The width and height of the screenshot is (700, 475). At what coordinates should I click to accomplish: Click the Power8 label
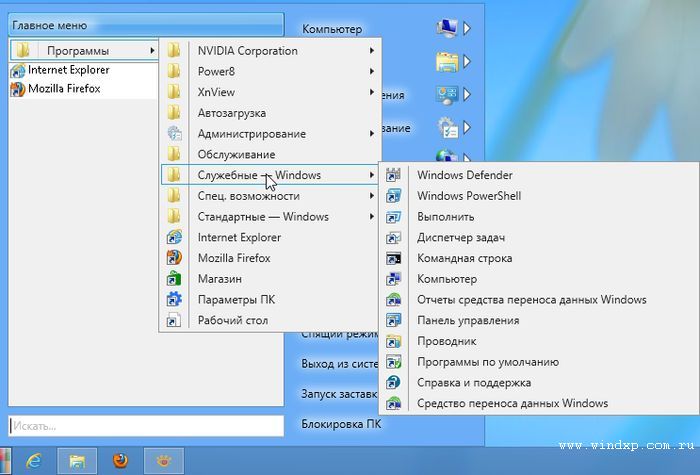(x=216, y=71)
